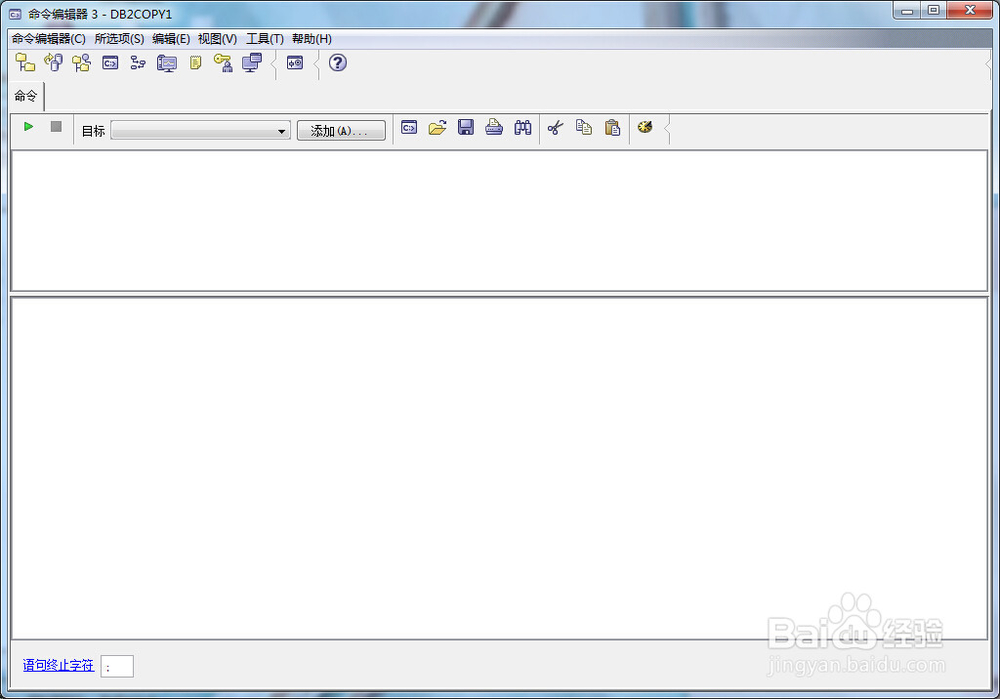Collapse the tools settings toolbar chevron
The width and height of the screenshot is (1000, 699).
[316, 64]
